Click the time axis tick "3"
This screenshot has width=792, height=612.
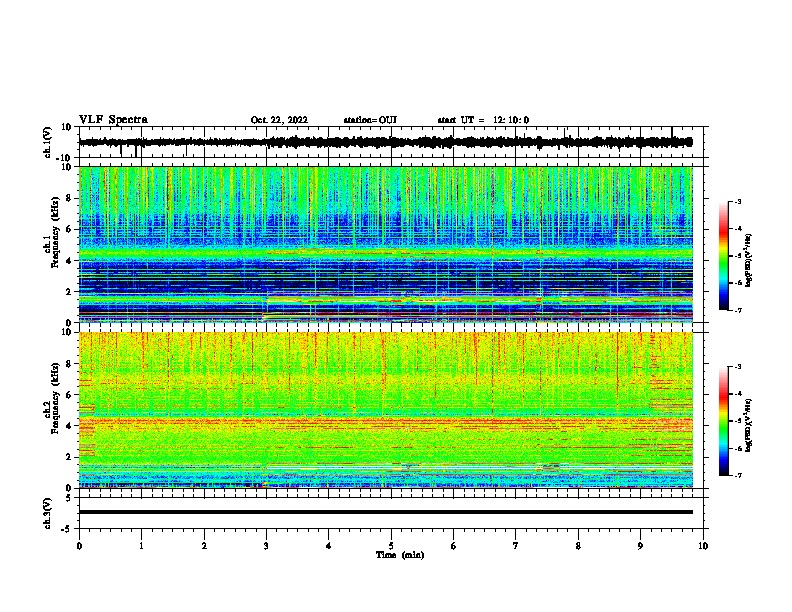click(267, 546)
